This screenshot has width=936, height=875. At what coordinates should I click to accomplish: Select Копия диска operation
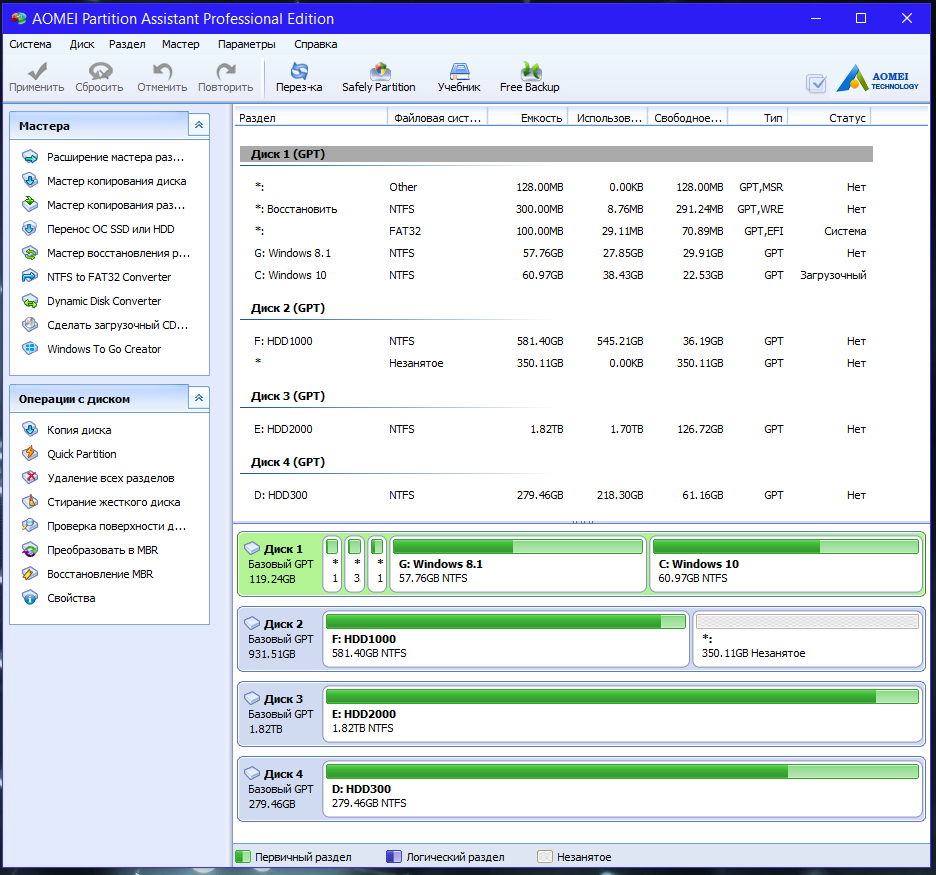67,430
